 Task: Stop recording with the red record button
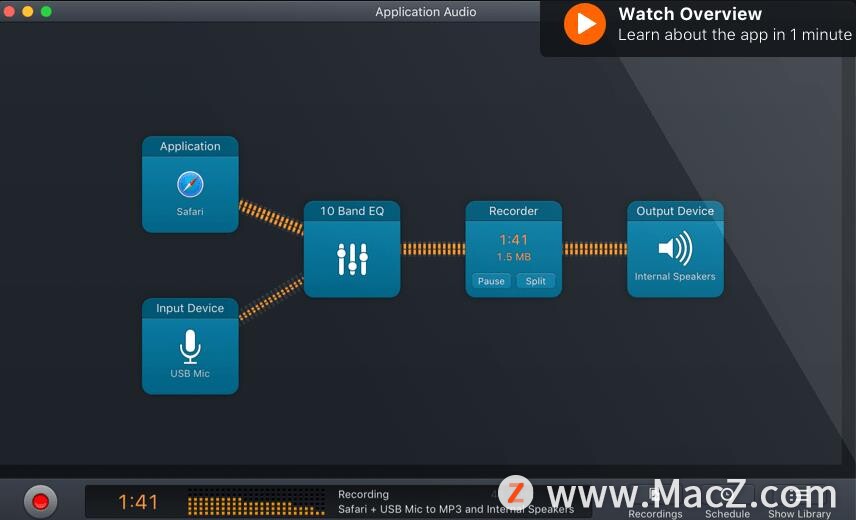point(40,501)
